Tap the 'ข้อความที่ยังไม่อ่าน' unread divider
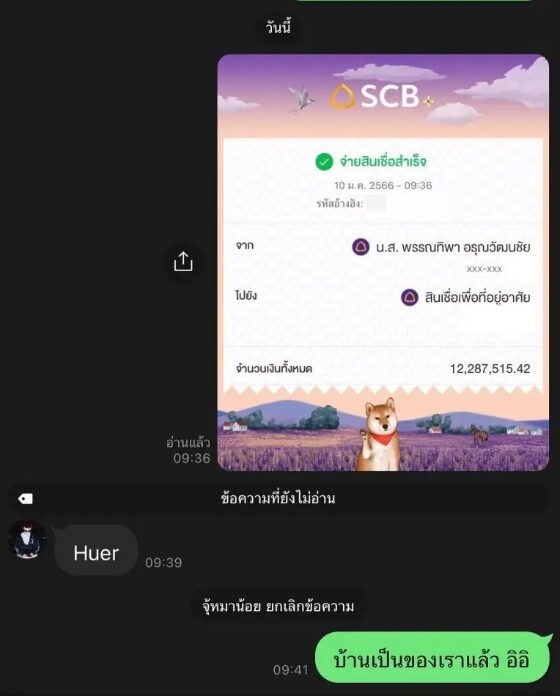The image size is (560, 696). [x=278, y=498]
